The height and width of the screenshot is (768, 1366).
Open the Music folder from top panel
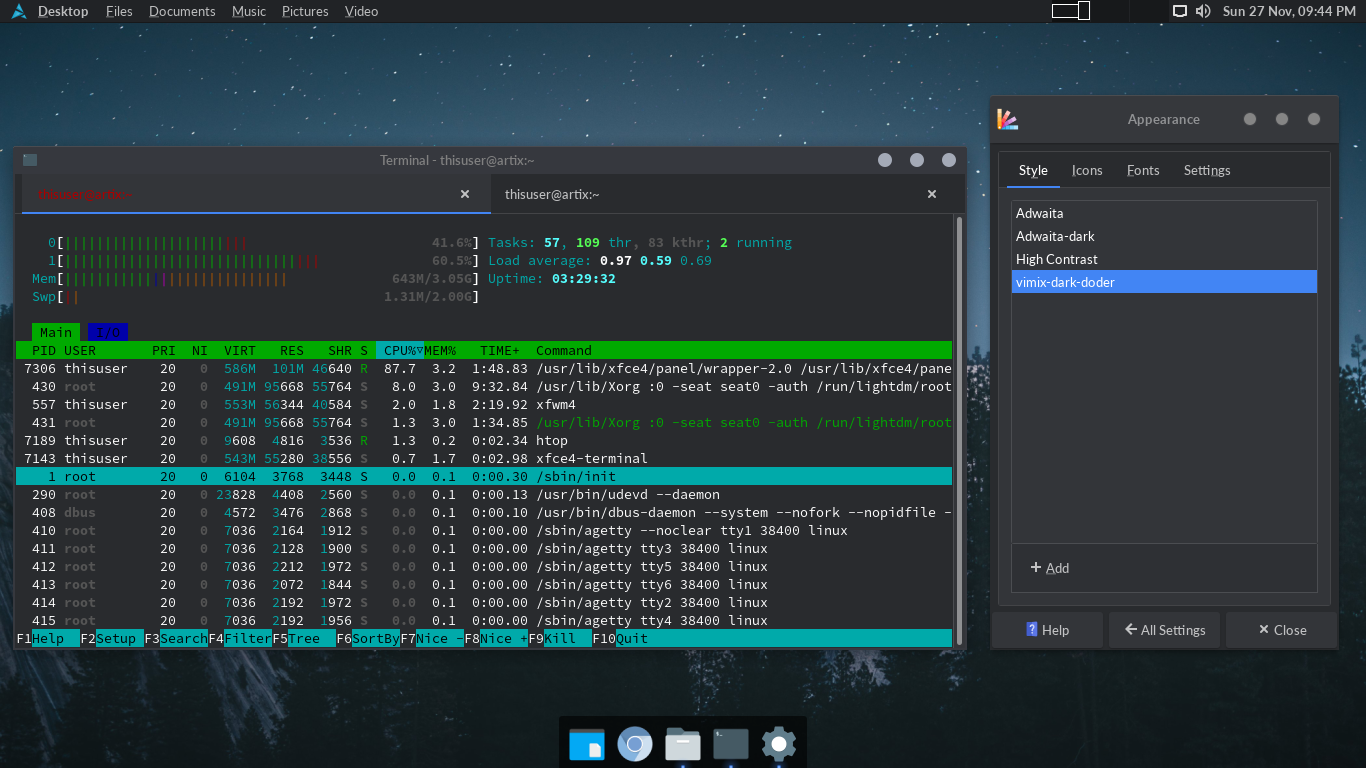249,11
